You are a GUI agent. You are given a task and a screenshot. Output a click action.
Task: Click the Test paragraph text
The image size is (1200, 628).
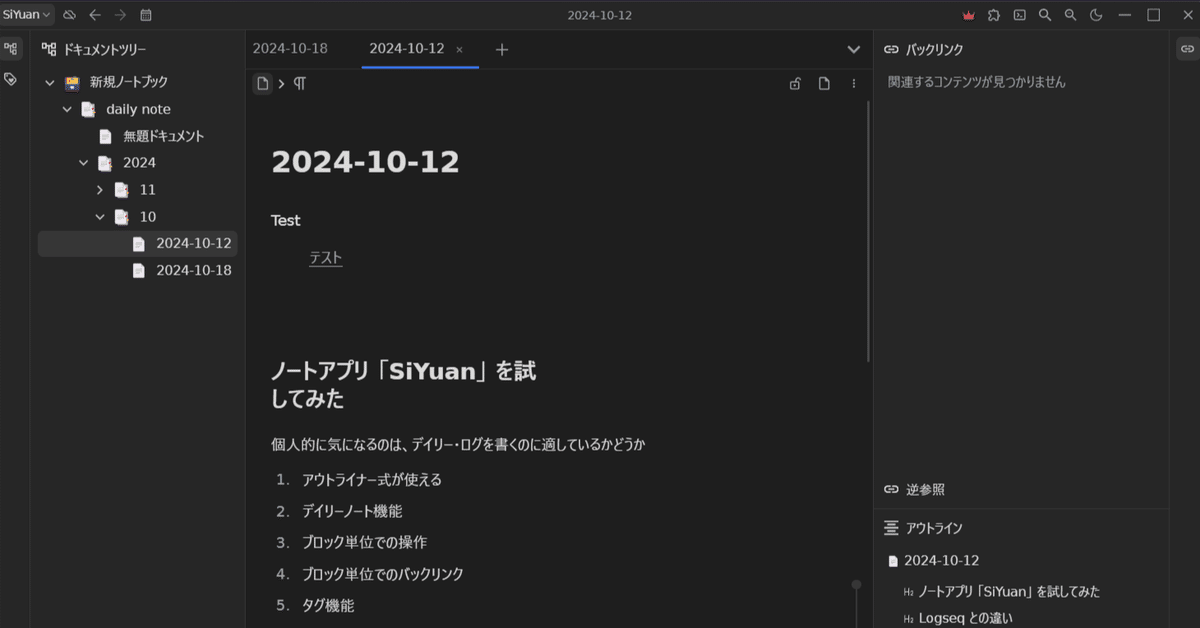coord(286,220)
